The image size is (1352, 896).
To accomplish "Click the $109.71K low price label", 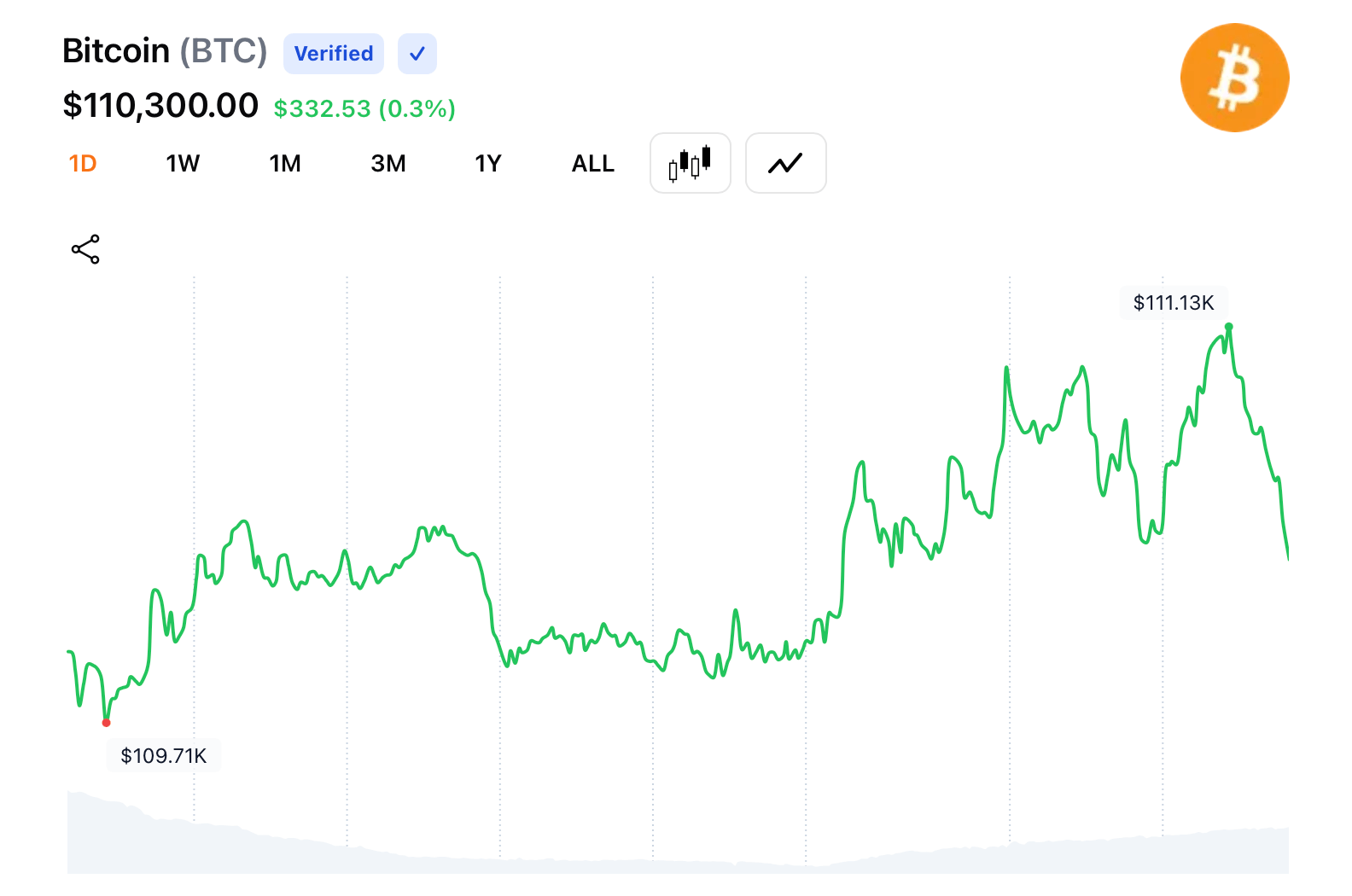I will click(x=164, y=756).
